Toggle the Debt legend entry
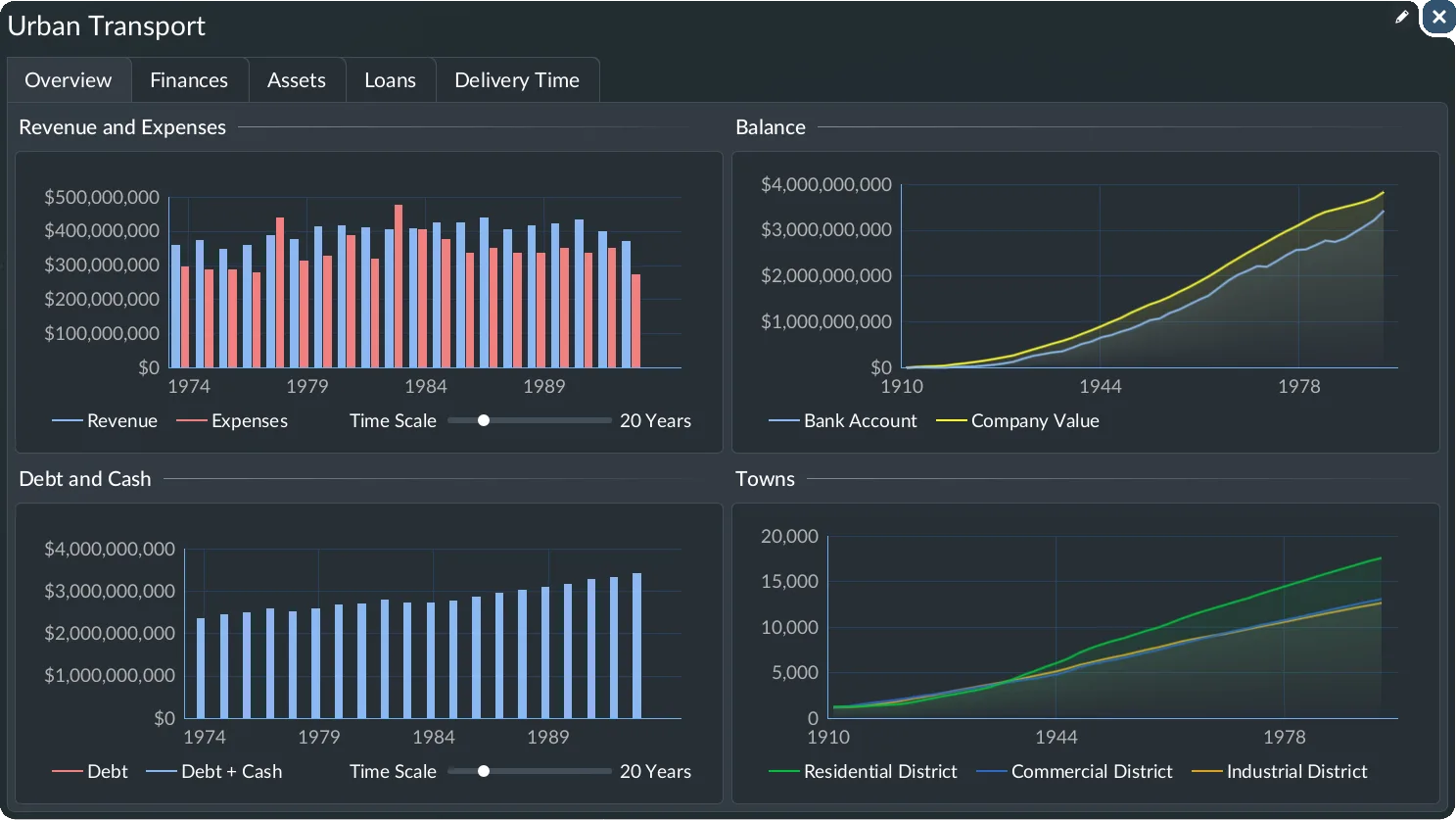1456x820 pixels. point(90,771)
